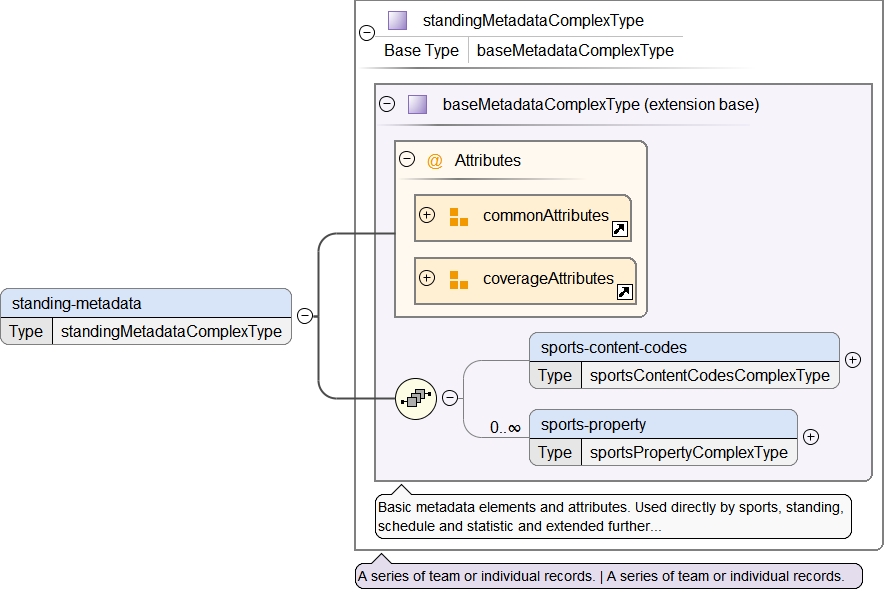
Task: Expand the coverageAttributes group
Action: tap(427, 278)
